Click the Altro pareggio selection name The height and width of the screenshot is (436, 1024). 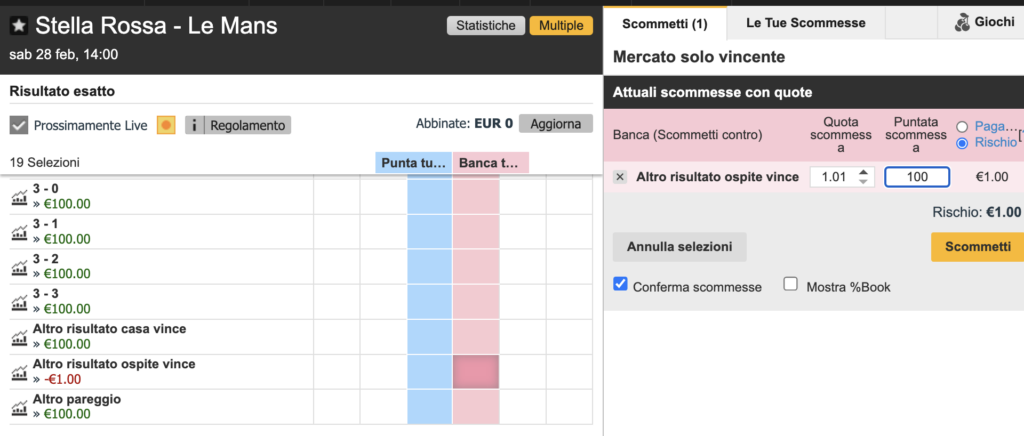pos(76,399)
